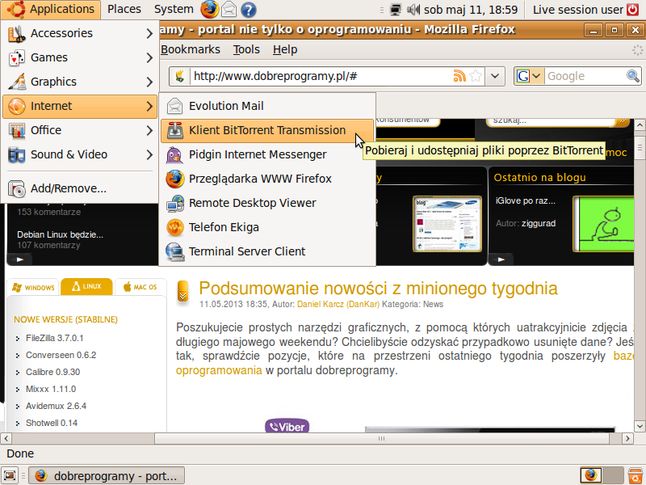Open the Places menu
Viewport: 646px width, 485px height.
pos(124,9)
